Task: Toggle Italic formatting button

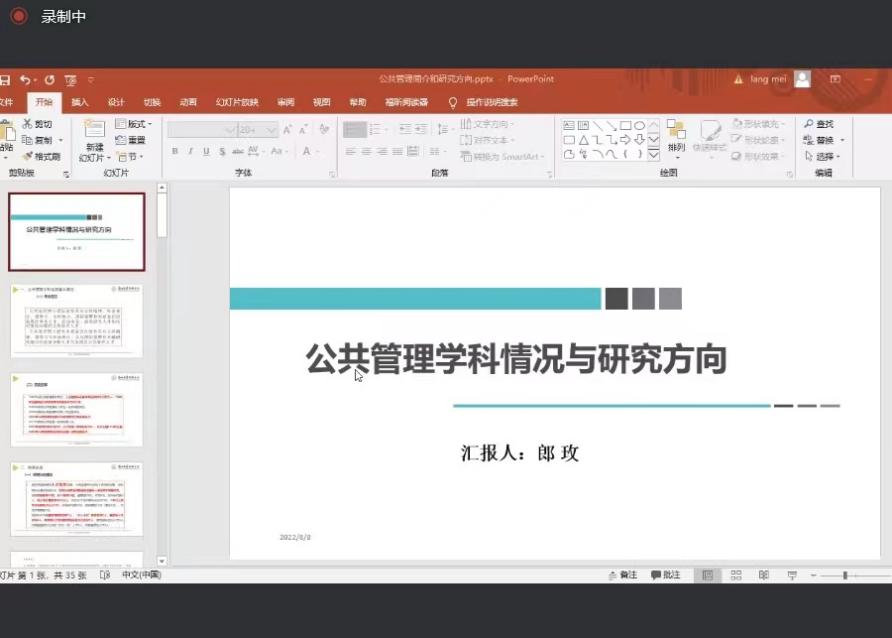Action: [x=190, y=152]
